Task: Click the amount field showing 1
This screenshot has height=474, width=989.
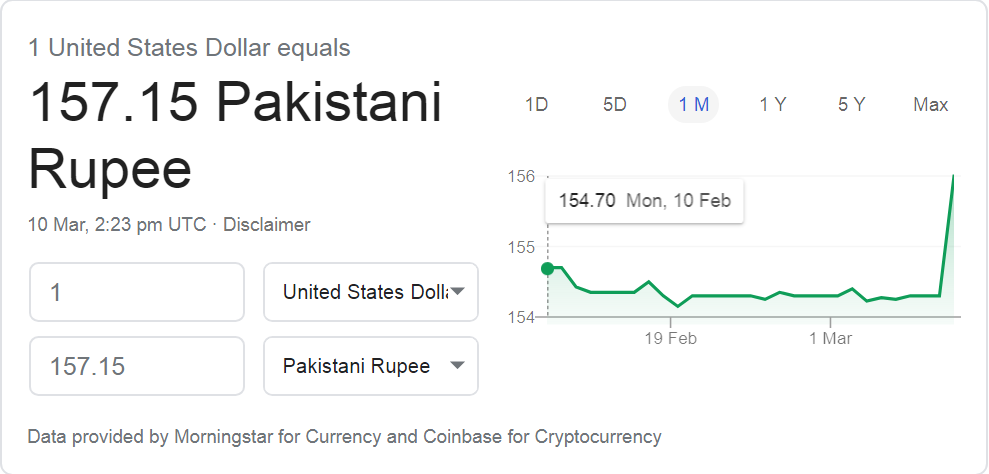Action: pos(137,292)
